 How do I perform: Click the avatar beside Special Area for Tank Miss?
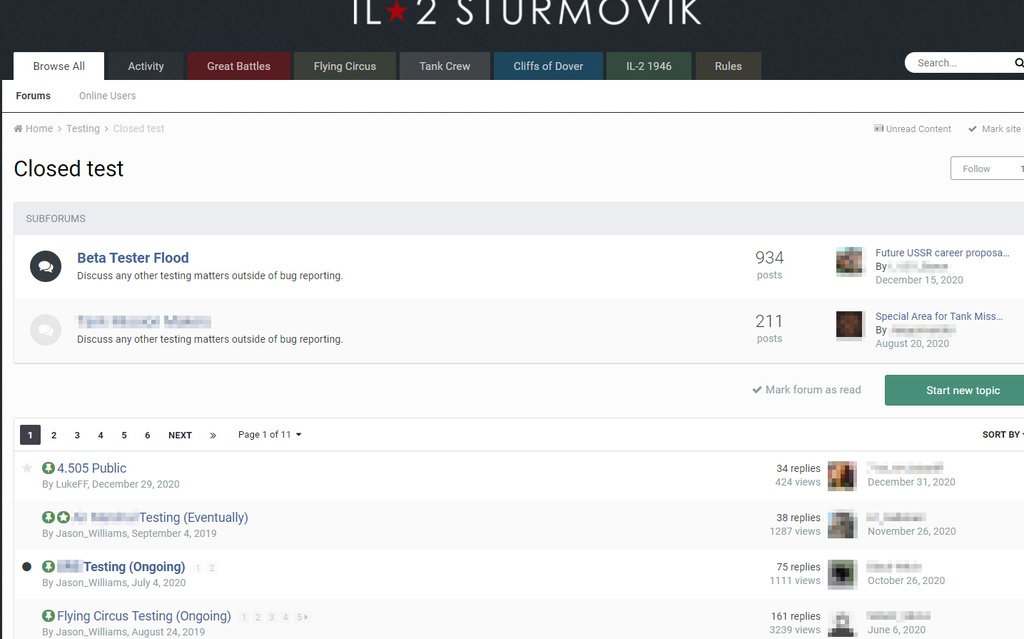pyautogui.click(x=849, y=325)
